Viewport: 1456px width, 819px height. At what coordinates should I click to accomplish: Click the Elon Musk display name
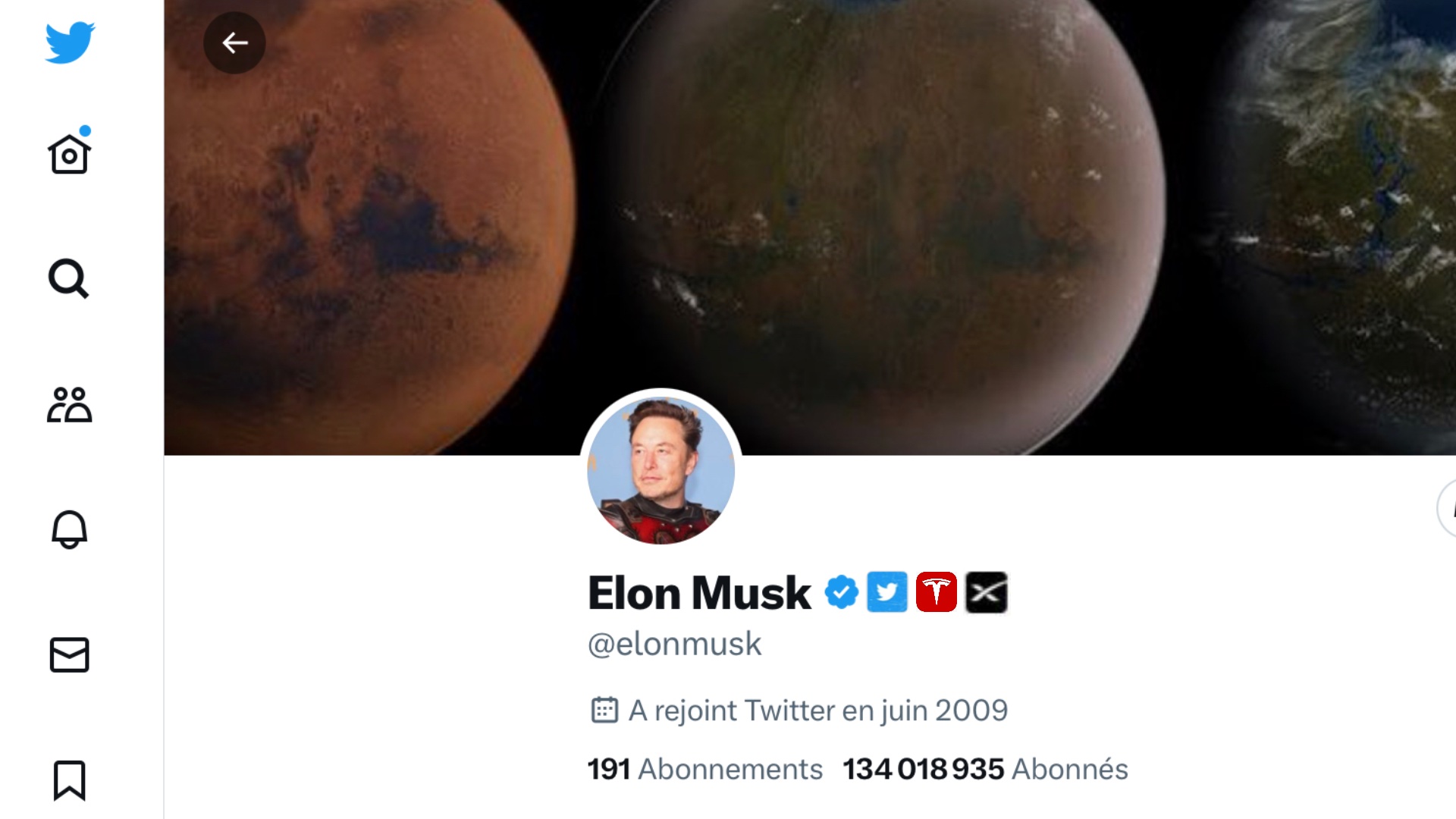tap(699, 592)
